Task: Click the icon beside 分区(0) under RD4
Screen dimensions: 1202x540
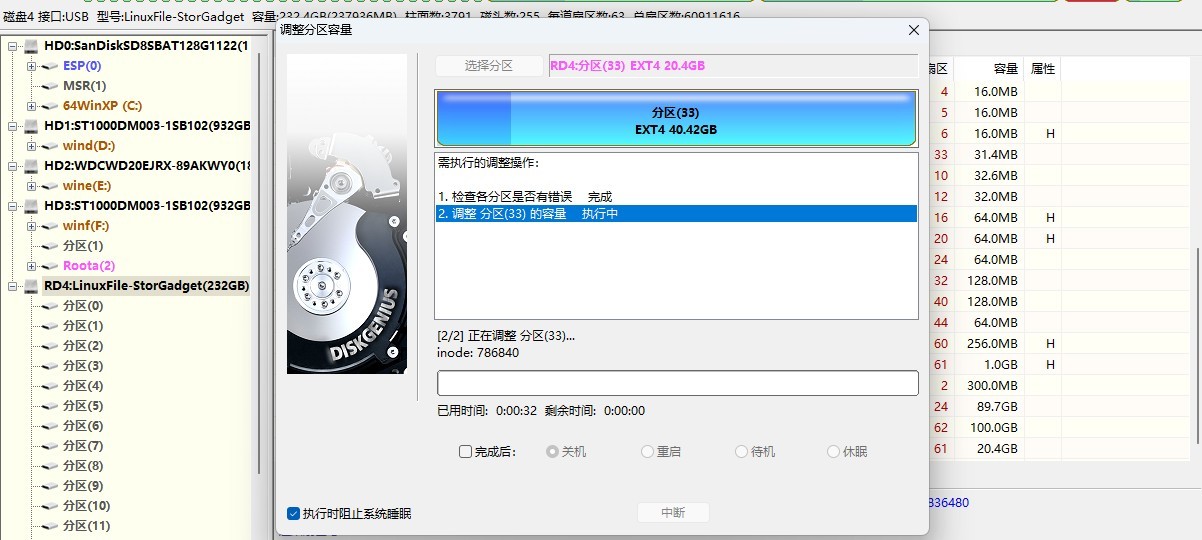Action: (51, 306)
